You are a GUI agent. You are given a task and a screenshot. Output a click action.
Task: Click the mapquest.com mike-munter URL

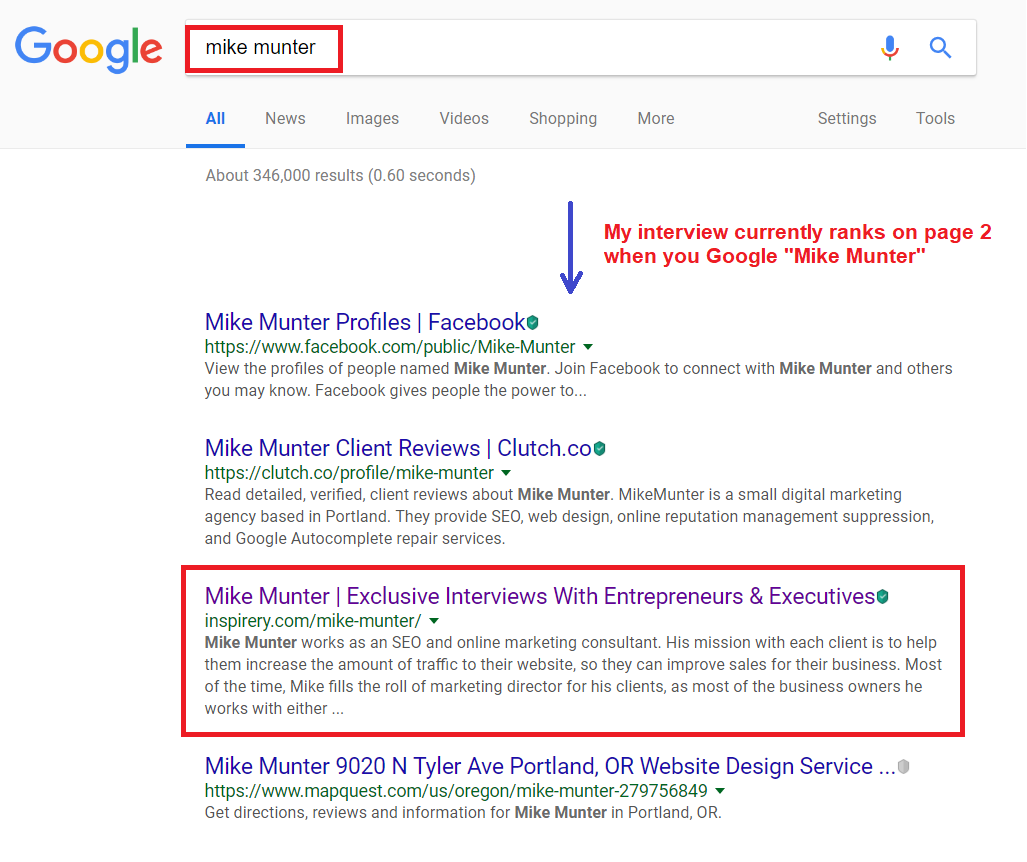456,791
